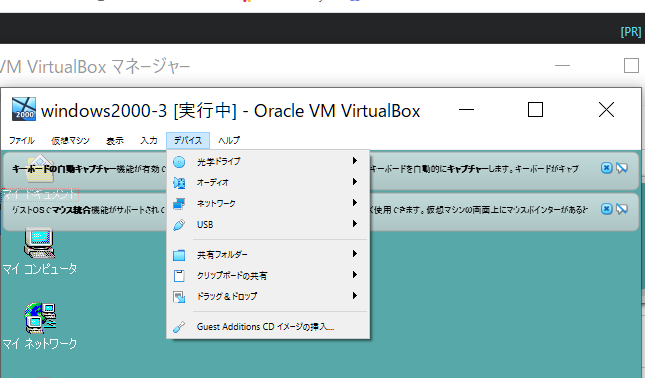Click the [PR] link at top right

point(631,32)
